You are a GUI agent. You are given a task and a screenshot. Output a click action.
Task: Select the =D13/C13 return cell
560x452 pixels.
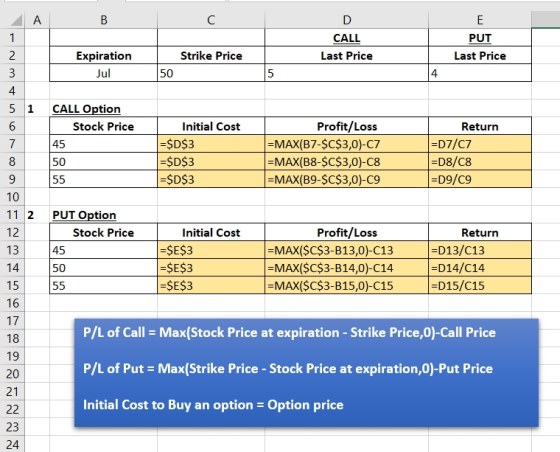480,250
